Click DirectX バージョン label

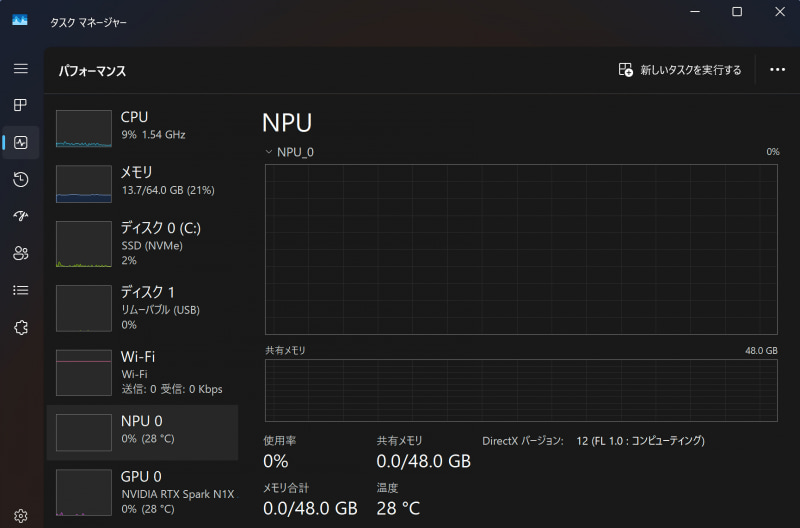tap(523, 441)
